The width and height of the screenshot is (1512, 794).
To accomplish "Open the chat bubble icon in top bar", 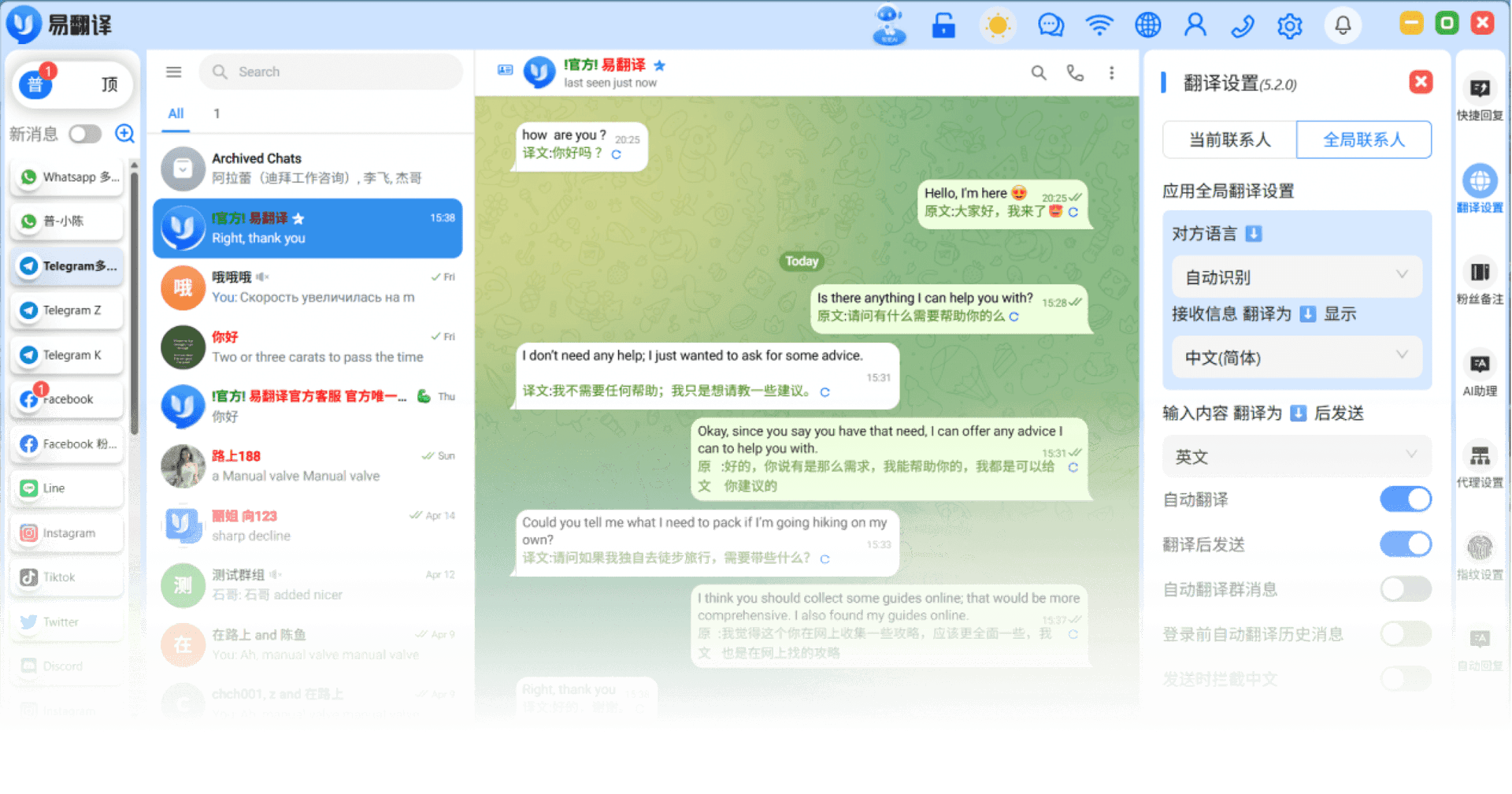I will [x=1051, y=25].
